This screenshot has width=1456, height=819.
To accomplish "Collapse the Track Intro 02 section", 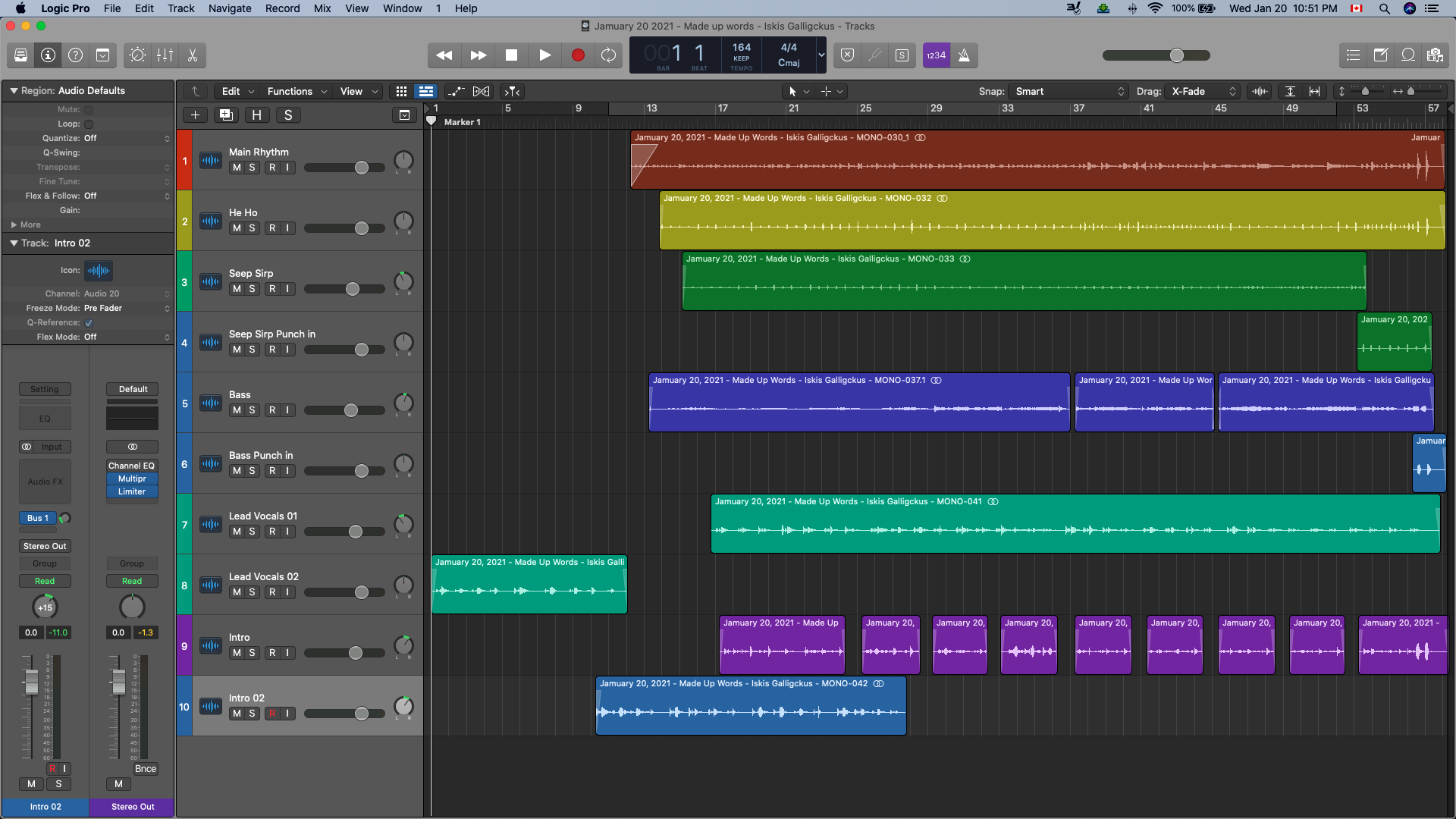I will coord(14,243).
